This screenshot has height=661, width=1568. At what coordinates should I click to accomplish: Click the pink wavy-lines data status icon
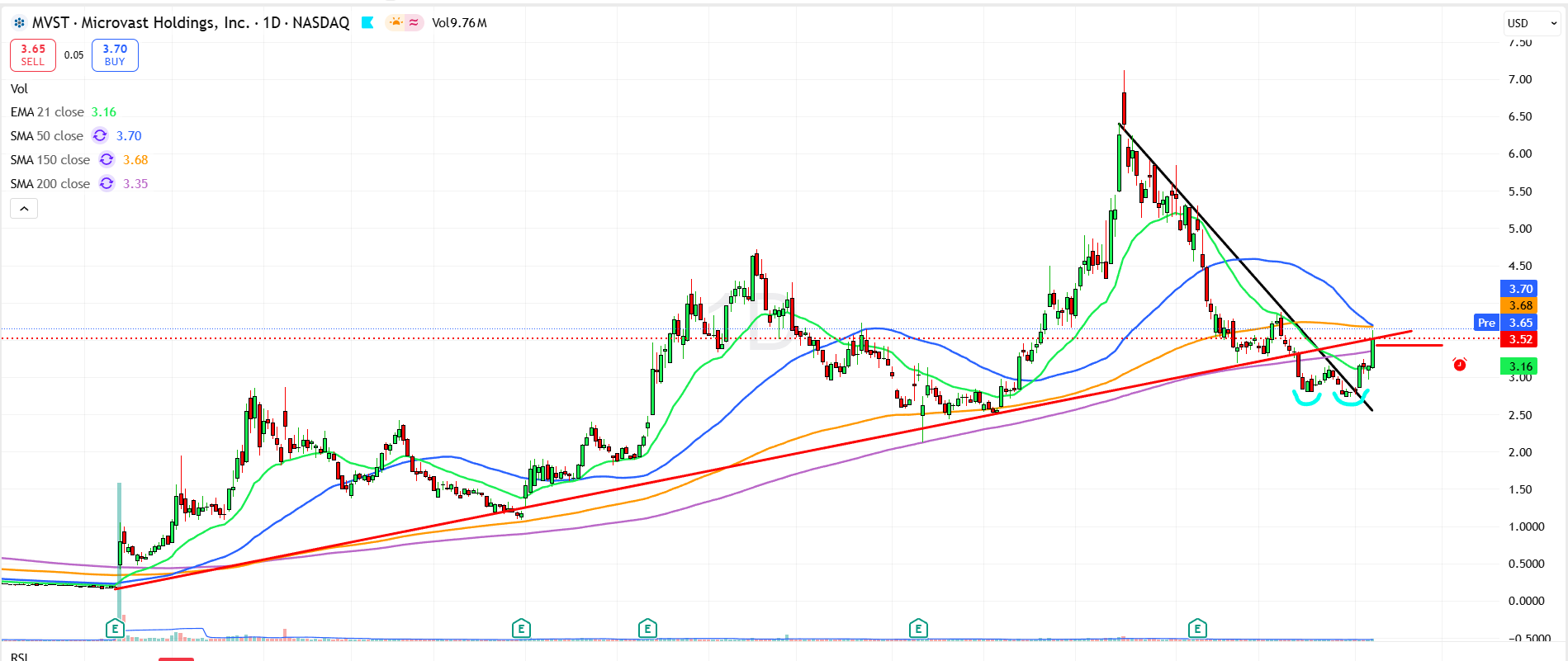[x=414, y=22]
